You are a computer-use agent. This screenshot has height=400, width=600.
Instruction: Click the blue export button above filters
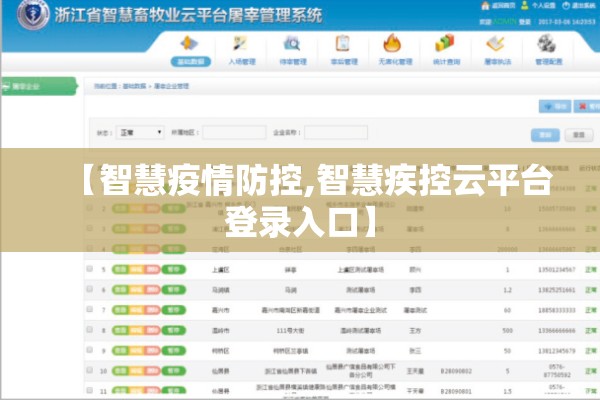coord(555,106)
